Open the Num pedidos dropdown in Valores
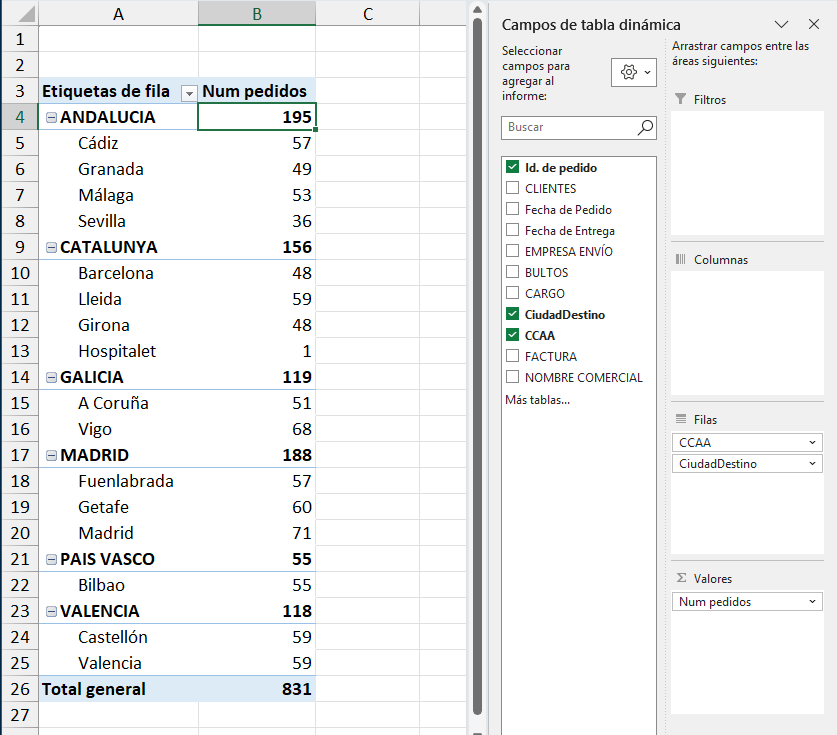 pos(812,602)
